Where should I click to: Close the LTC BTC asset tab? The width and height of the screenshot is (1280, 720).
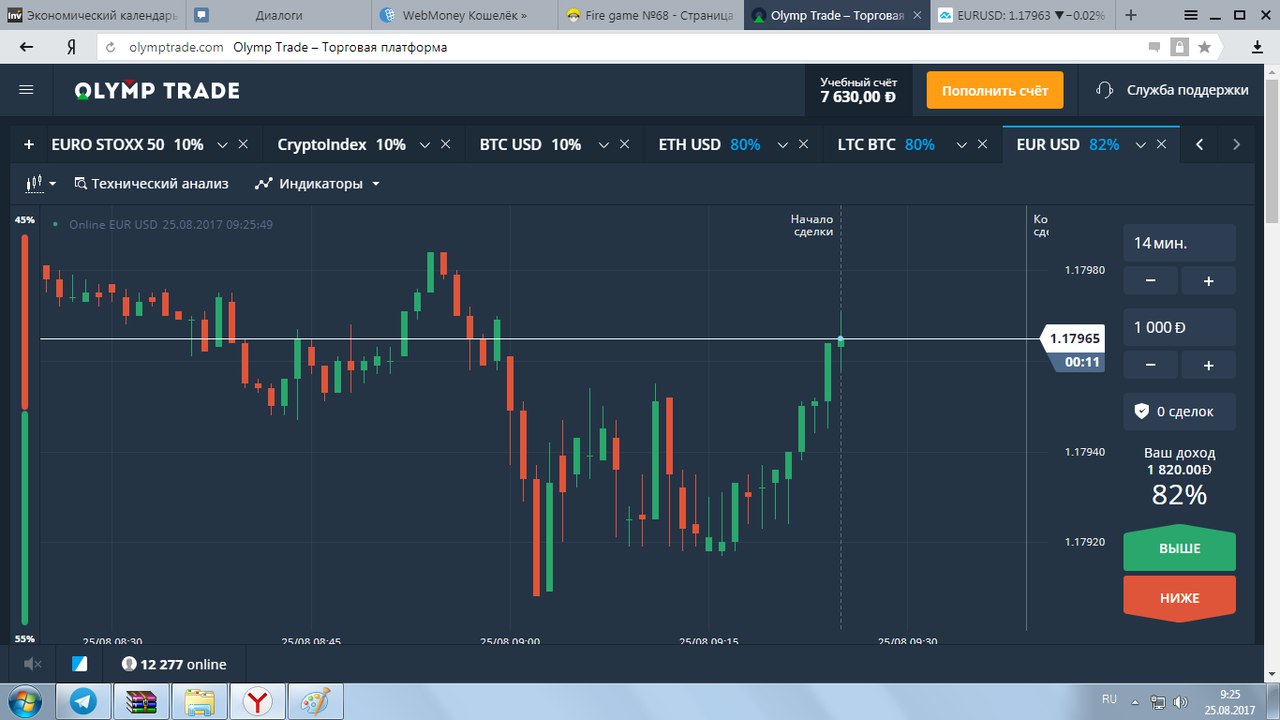click(x=983, y=144)
